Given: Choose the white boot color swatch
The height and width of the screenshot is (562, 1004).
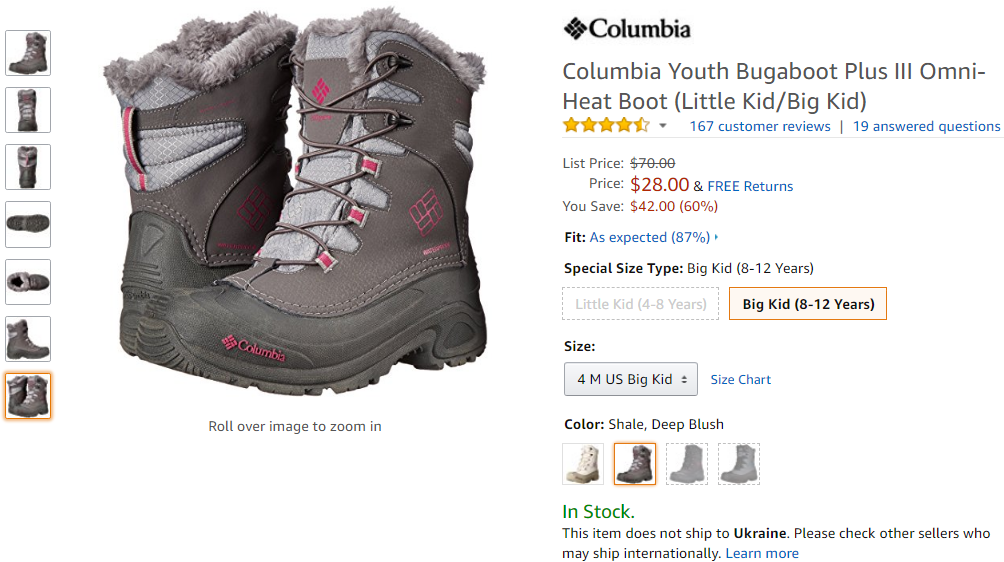Looking at the screenshot, I should pyautogui.click(x=583, y=463).
